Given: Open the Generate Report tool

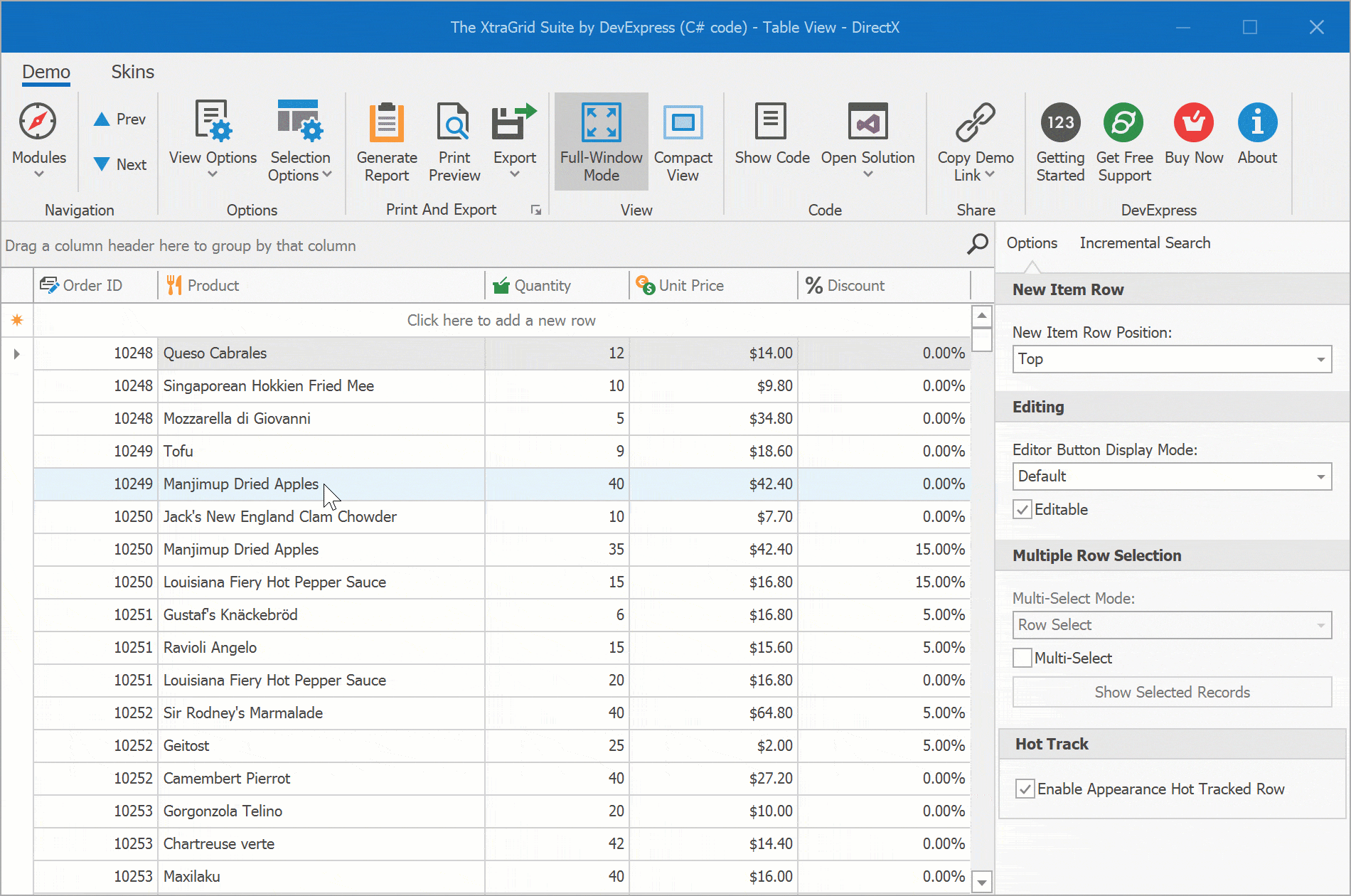Looking at the screenshot, I should tap(386, 139).
